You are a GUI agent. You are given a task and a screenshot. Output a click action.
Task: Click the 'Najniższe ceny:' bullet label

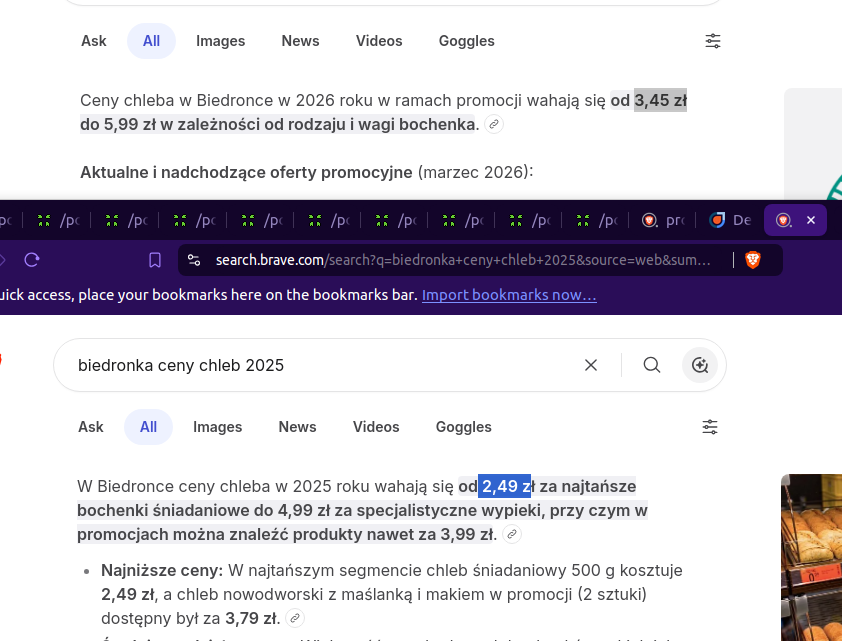pos(162,570)
